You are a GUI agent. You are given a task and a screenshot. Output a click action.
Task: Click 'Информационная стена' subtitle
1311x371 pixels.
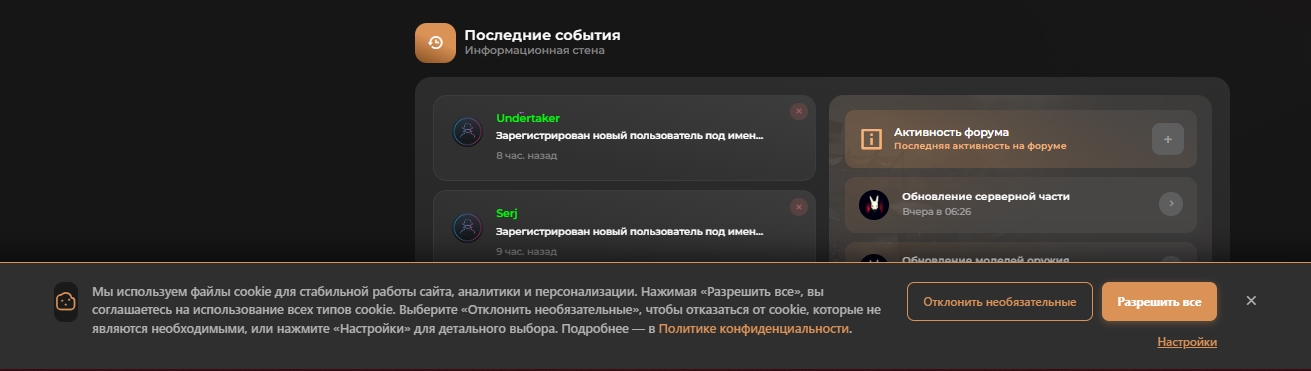tap(534, 50)
